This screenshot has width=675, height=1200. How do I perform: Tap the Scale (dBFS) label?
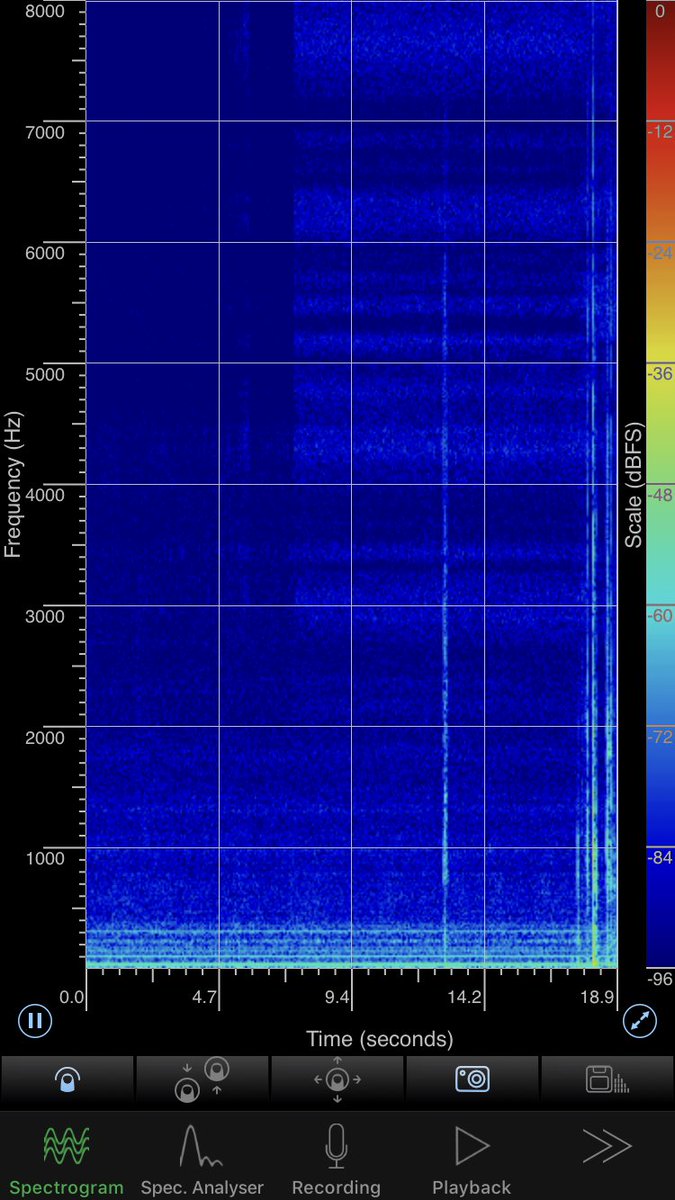click(x=634, y=484)
